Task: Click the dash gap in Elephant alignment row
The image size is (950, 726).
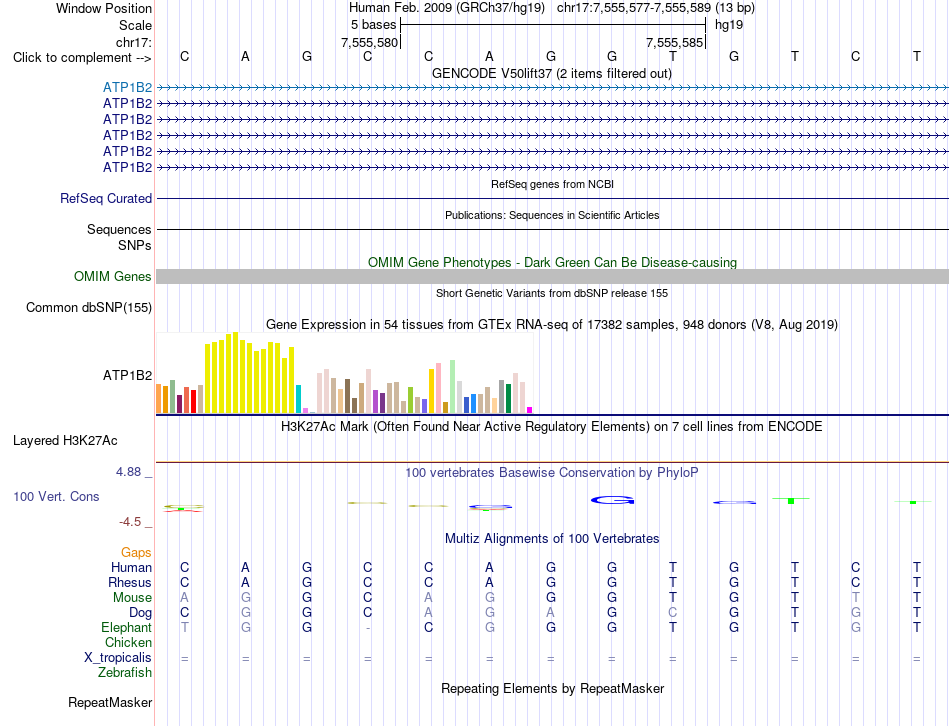Action: [368, 628]
